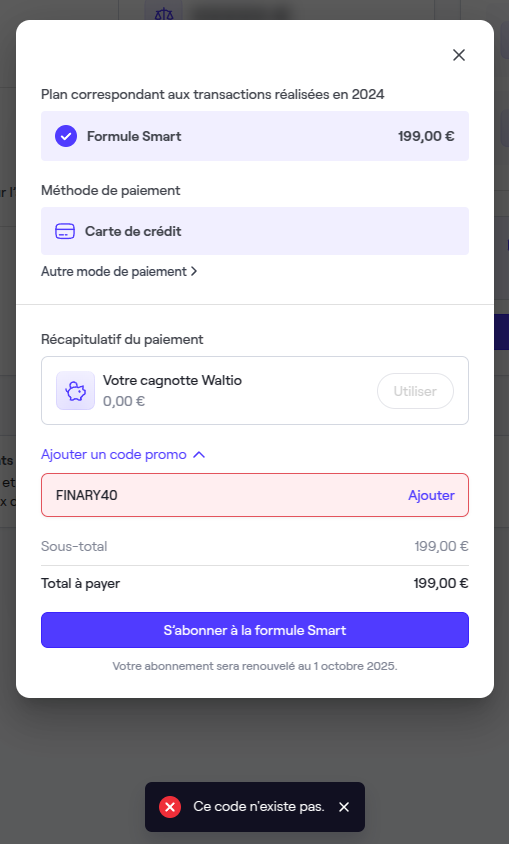The image size is (509, 844).
Task: Collapse the promo code chevron
Action: point(199,455)
